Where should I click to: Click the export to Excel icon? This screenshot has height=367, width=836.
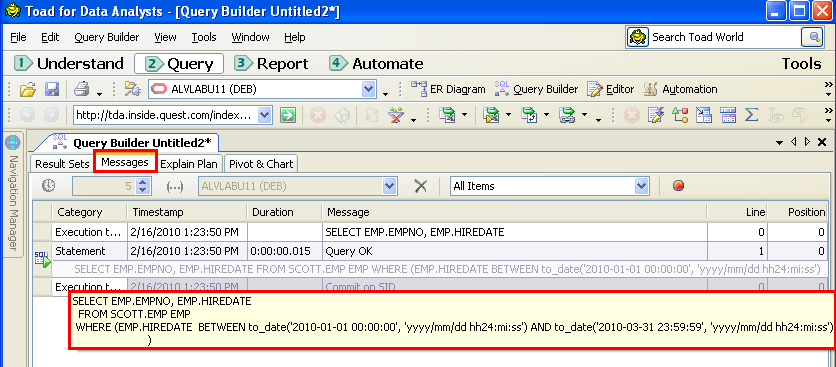(446, 115)
